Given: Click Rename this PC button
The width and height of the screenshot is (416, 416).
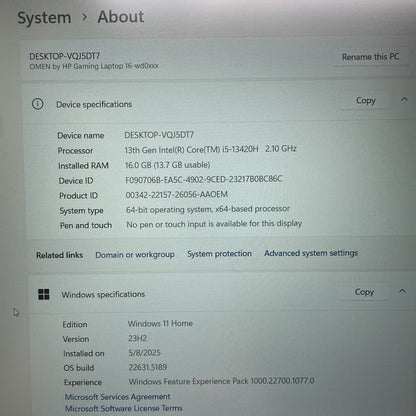Looking at the screenshot, I should (370, 57).
